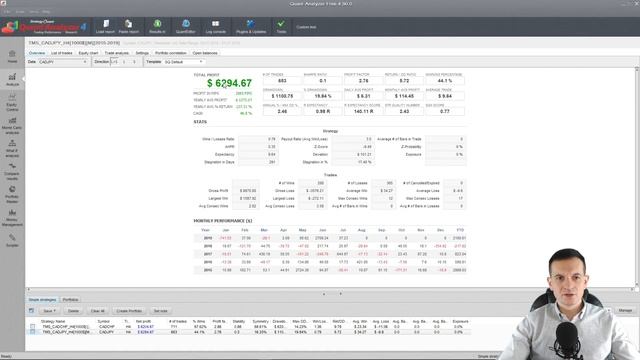640x360 pixels.
Task: Click the Load report toolbar icon
Action: [x=105, y=27]
